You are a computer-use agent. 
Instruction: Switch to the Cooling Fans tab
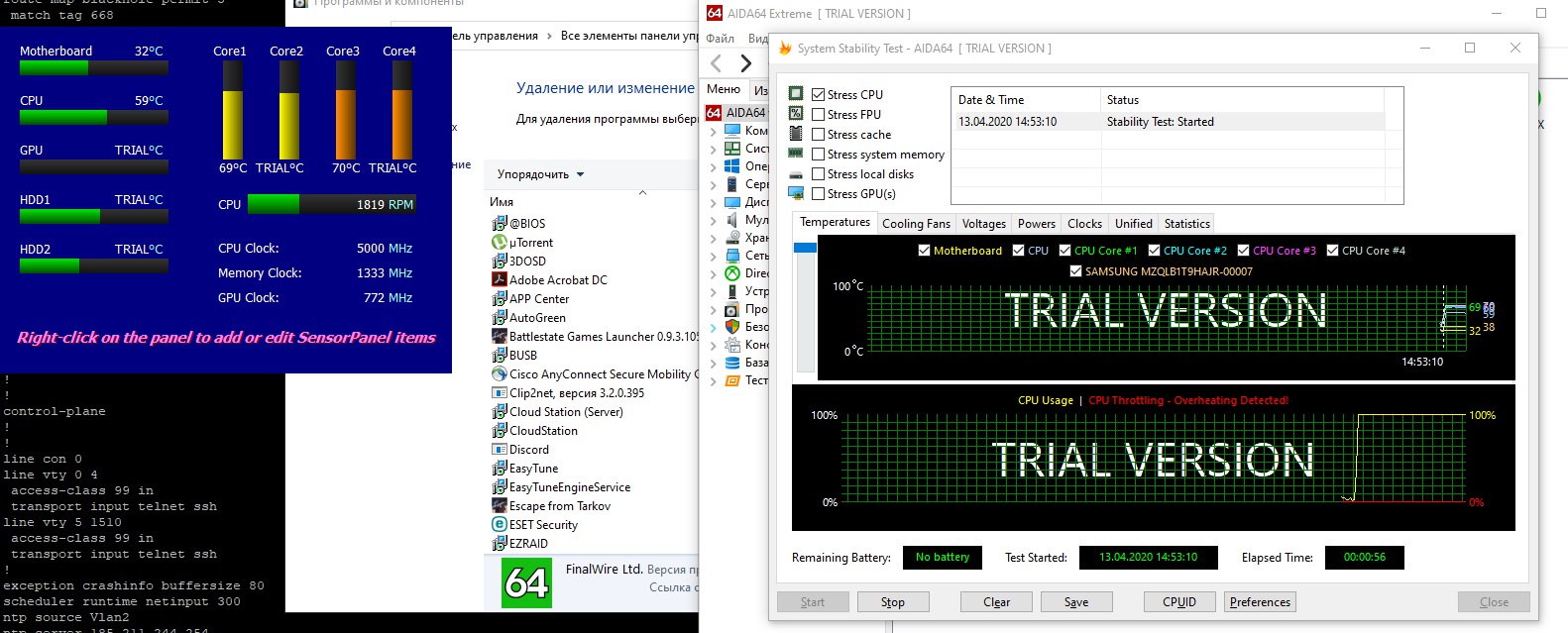coord(916,223)
